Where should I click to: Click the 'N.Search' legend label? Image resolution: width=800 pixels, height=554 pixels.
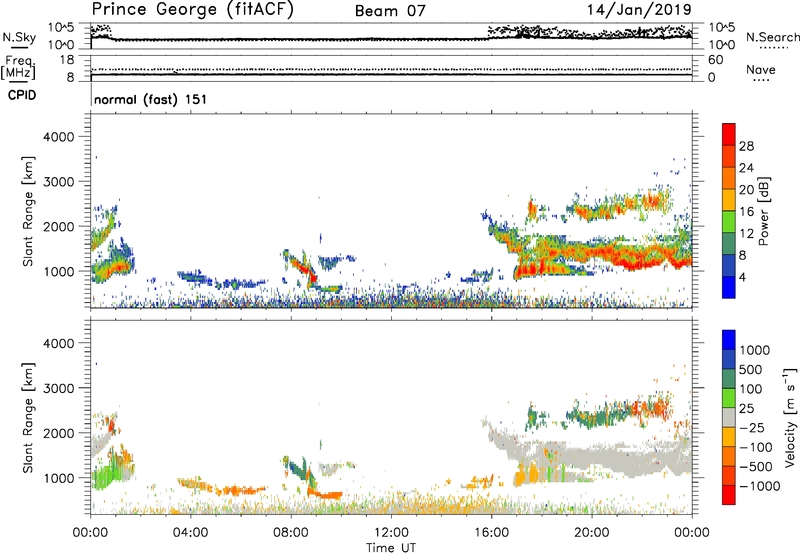772,37
